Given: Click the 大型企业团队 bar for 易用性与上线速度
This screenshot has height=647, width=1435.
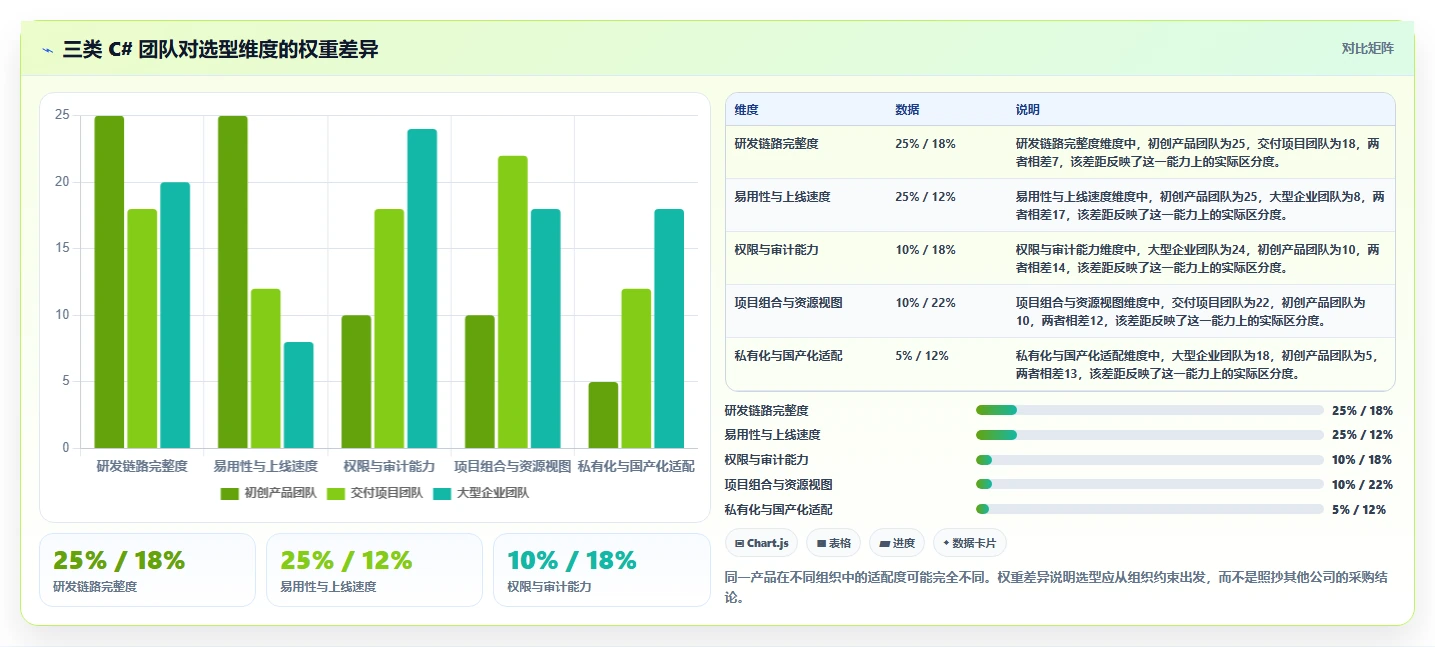Looking at the screenshot, I should (x=299, y=395).
